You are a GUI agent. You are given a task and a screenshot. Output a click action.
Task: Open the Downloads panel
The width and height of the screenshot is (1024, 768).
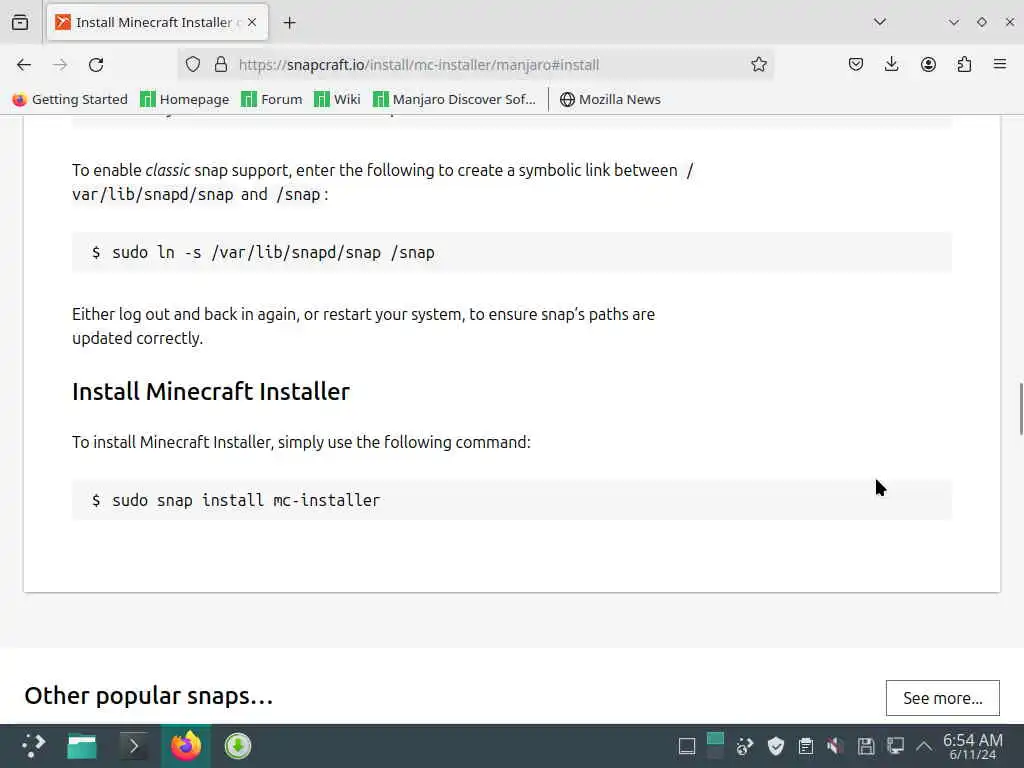coord(891,64)
